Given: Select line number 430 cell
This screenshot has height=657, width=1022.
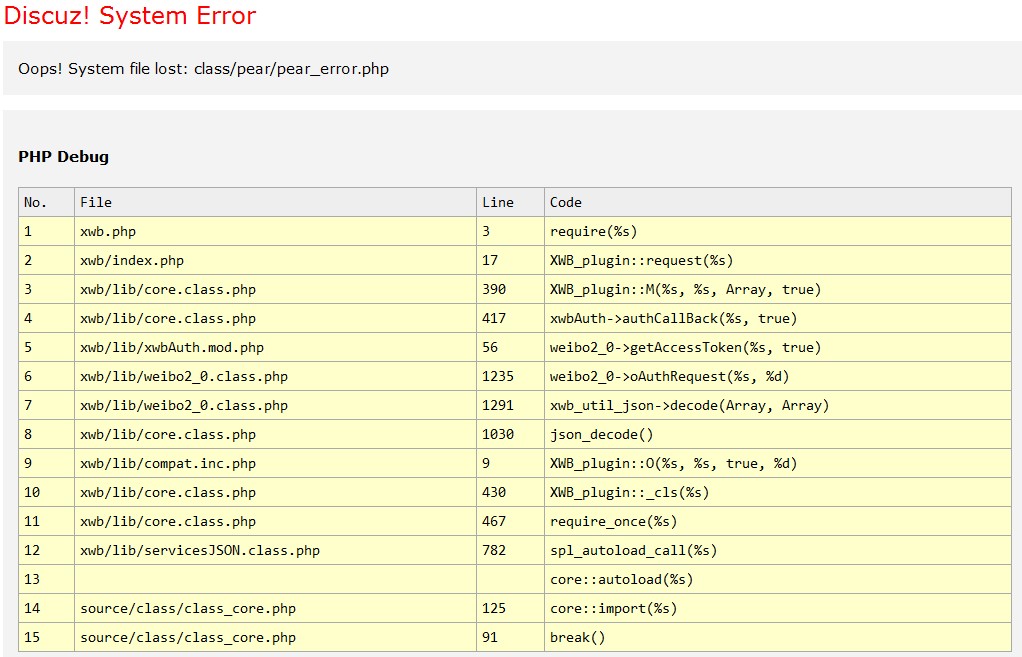Looking at the screenshot, I should 510,492.
